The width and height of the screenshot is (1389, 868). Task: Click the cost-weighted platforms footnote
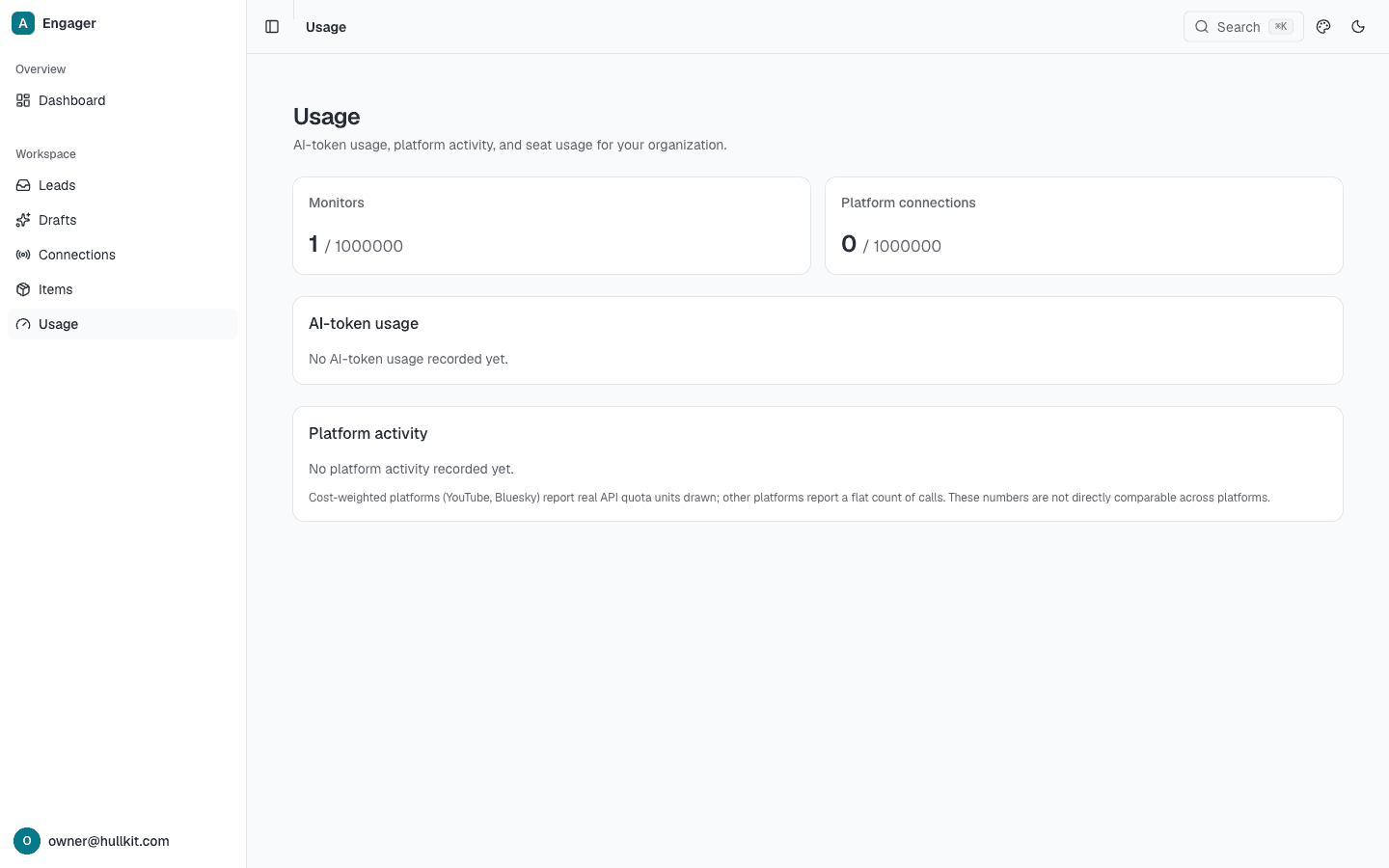(789, 498)
